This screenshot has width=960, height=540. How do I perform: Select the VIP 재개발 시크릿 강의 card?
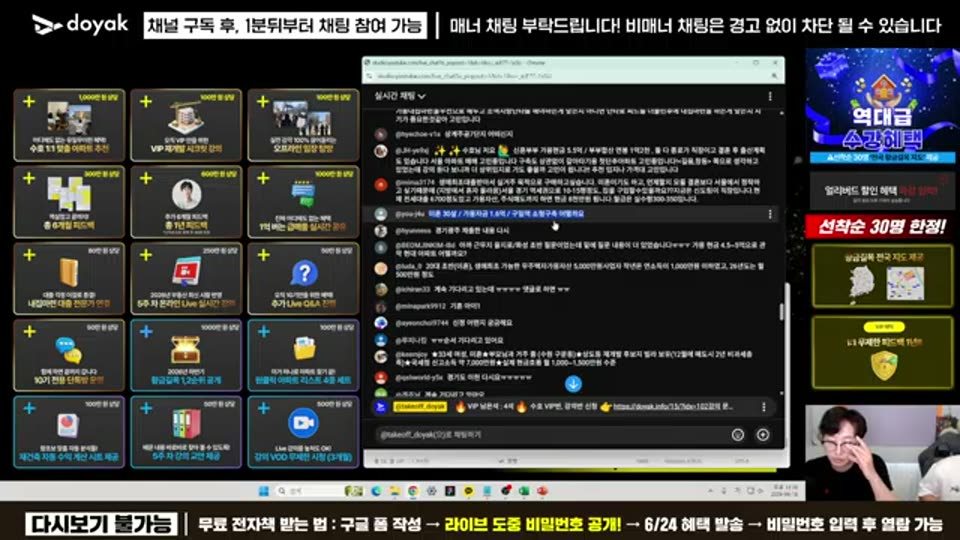[x=186, y=126]
